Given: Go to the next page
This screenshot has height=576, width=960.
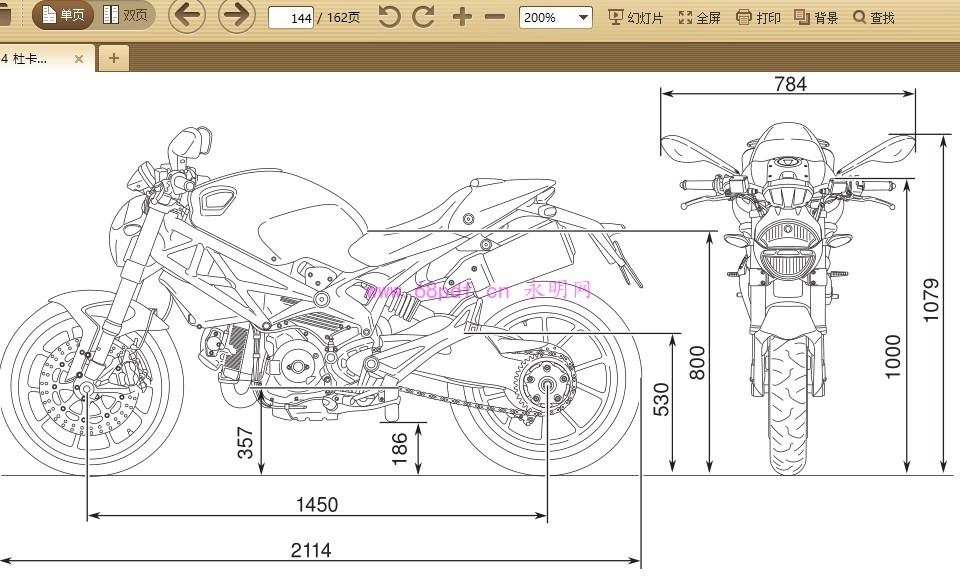Looking at the screenshot, I should pos(236,16).
